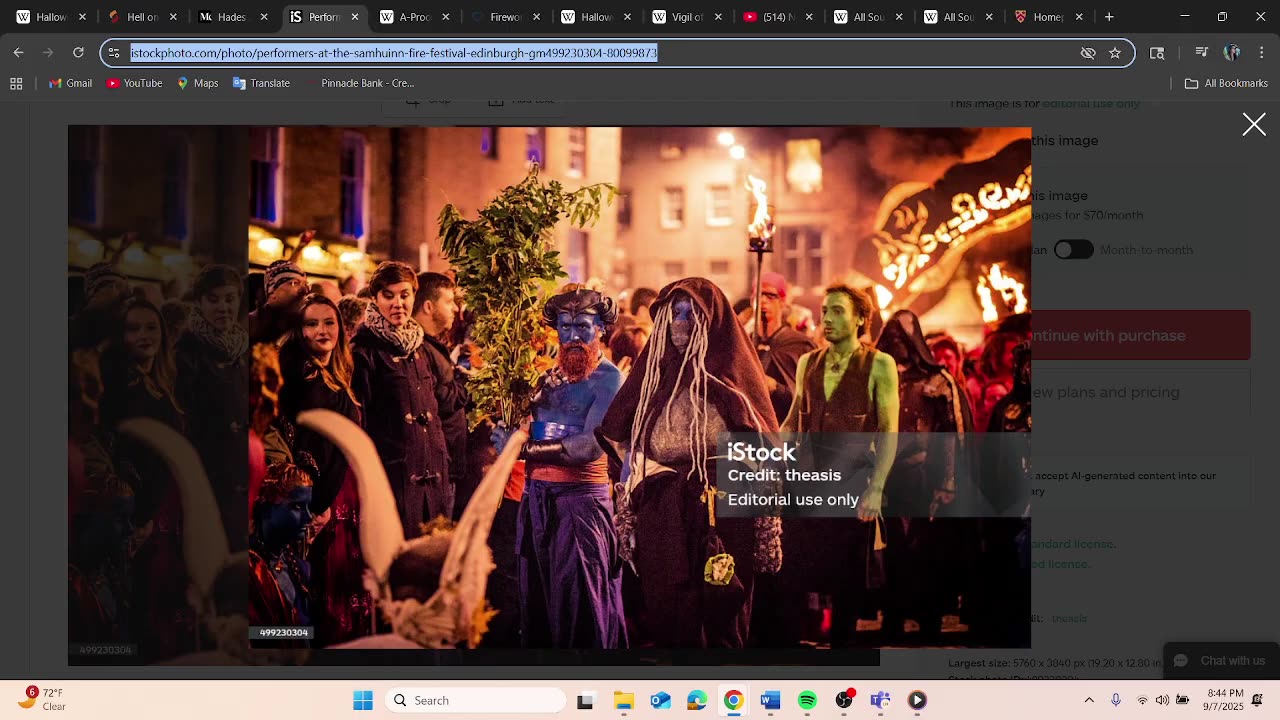Reload the iStock page

pos(78,52)
